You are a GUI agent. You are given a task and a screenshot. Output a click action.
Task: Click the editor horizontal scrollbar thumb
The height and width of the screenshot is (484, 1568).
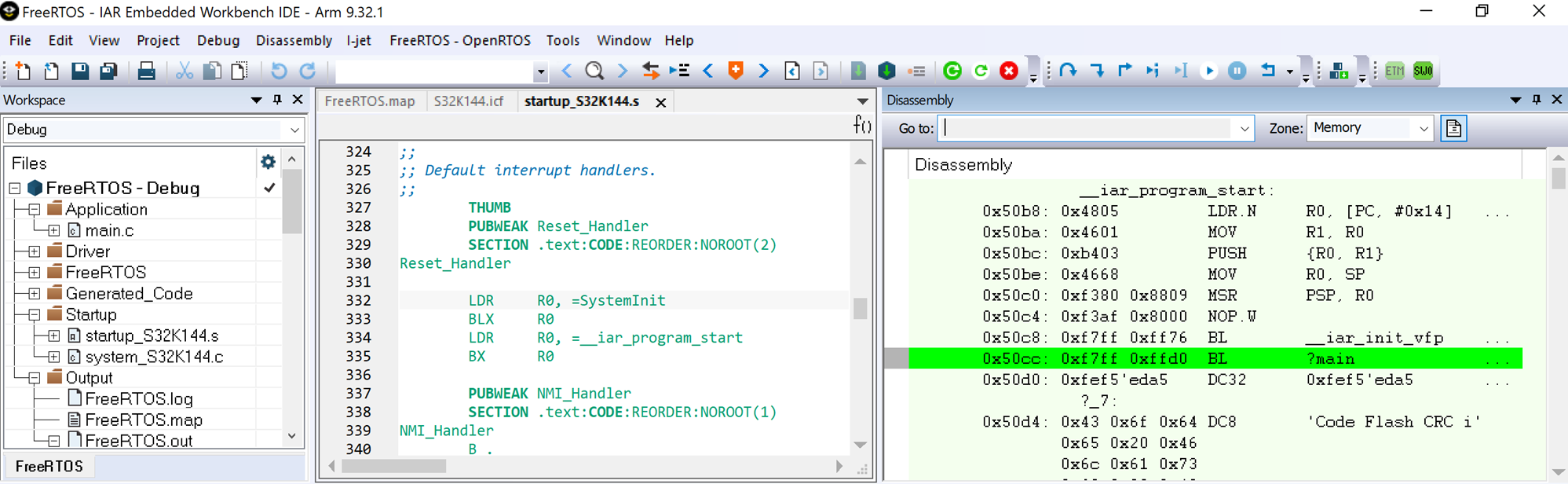(393, 466)
